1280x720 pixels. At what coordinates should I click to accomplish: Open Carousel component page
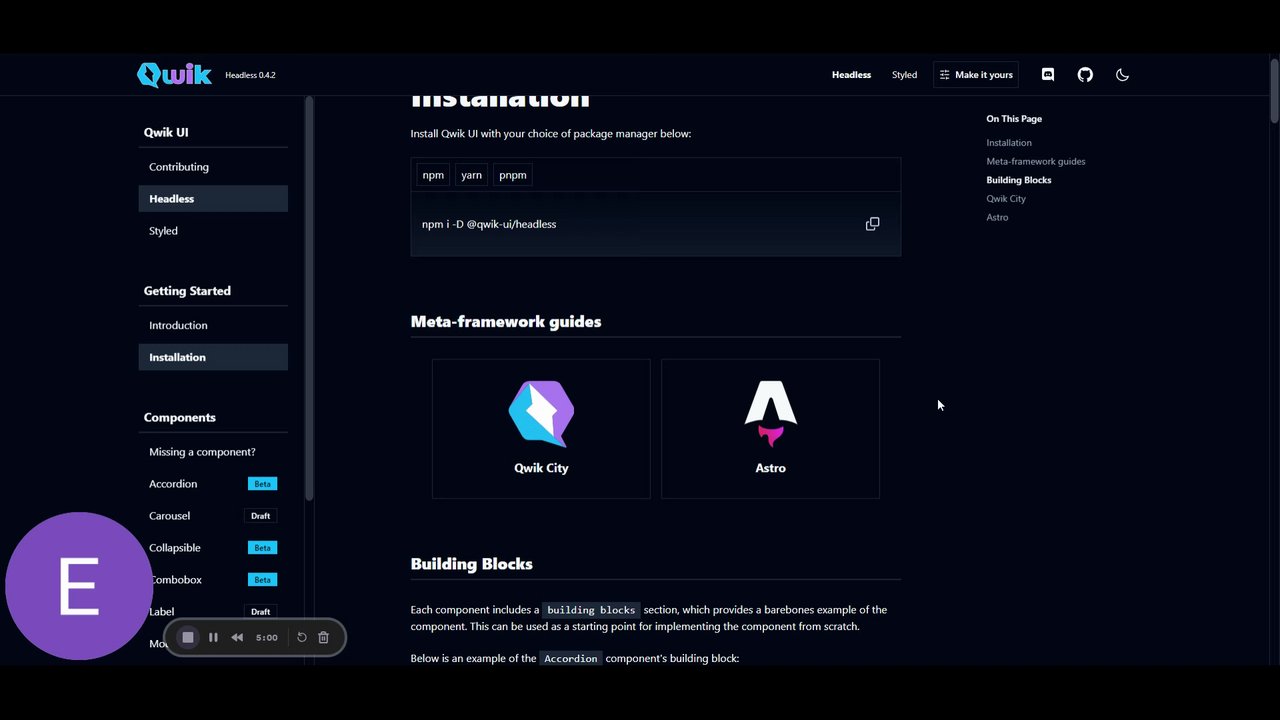pos(169,516)
